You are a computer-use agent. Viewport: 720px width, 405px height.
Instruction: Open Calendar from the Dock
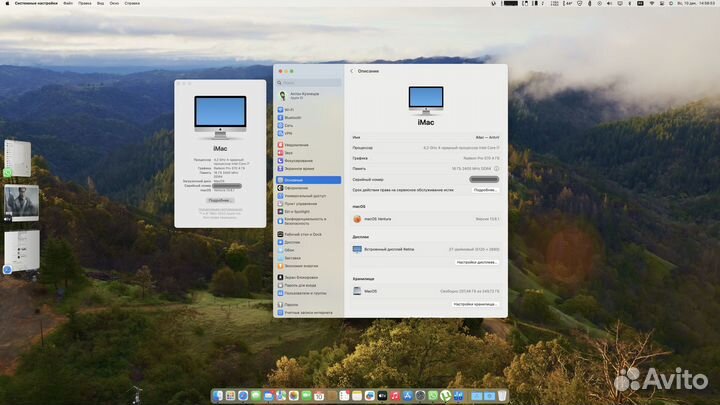[319, 395]
